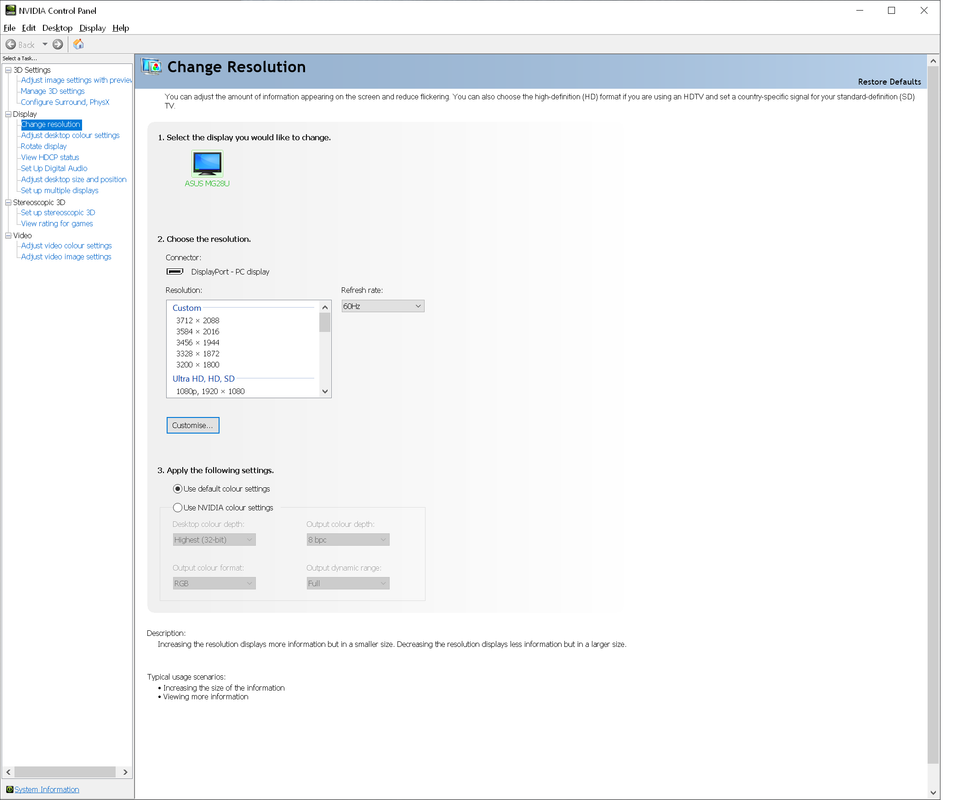Open the Desktop menu
Image resolution: width=960 pixels, height=800 pixels.
point(57,28)
